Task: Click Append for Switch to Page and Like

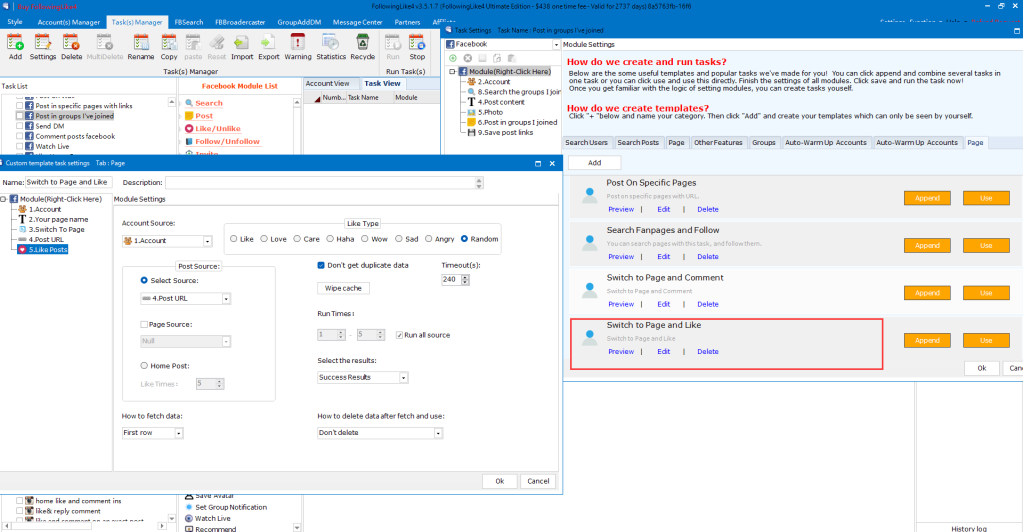Action: [927, 340]
